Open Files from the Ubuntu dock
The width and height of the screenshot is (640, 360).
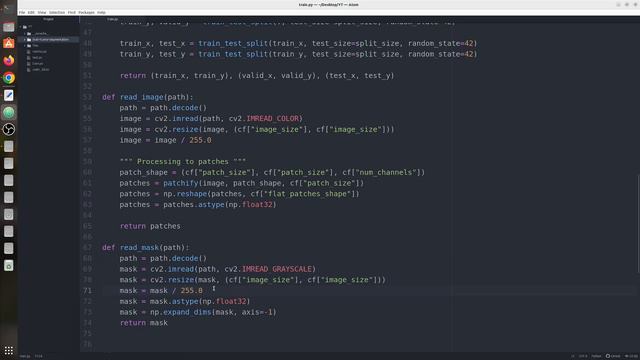9,27
